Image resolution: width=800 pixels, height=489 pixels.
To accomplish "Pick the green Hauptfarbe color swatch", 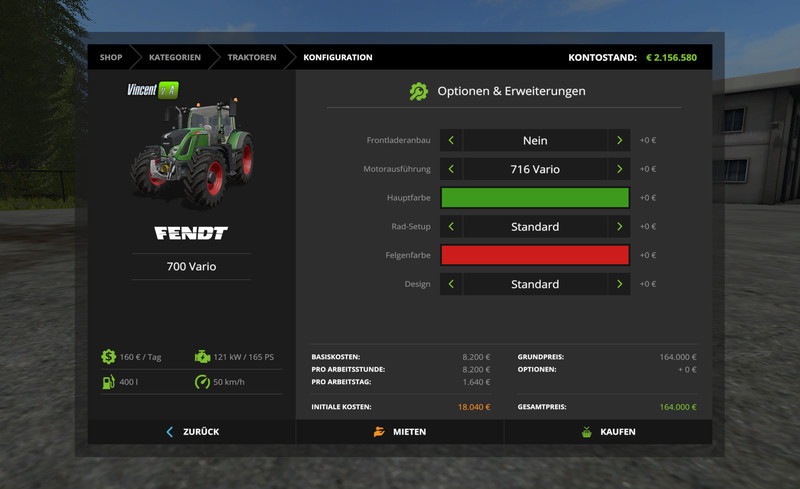I will 535,198.
